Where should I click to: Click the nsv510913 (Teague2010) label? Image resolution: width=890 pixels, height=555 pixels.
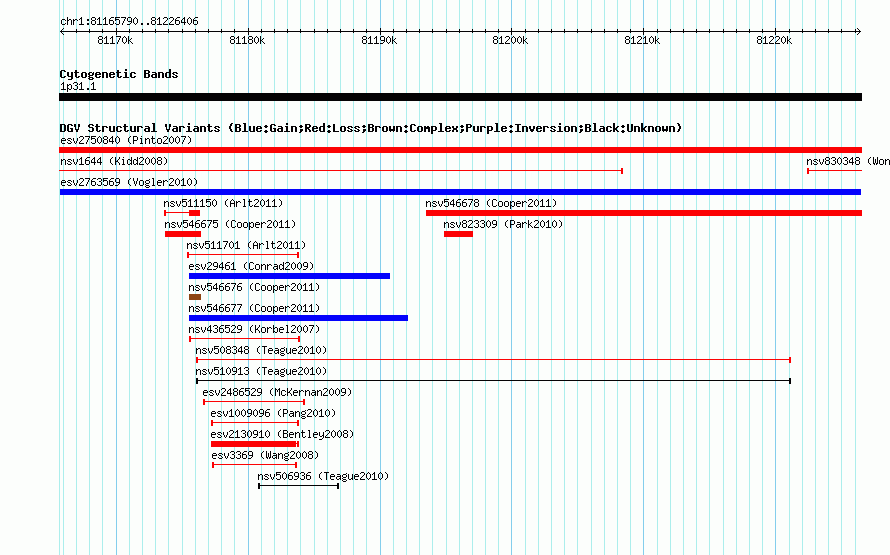261,371
